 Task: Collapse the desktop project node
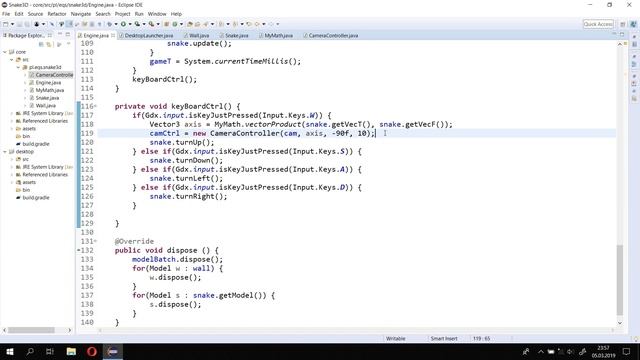coord(5,151)
